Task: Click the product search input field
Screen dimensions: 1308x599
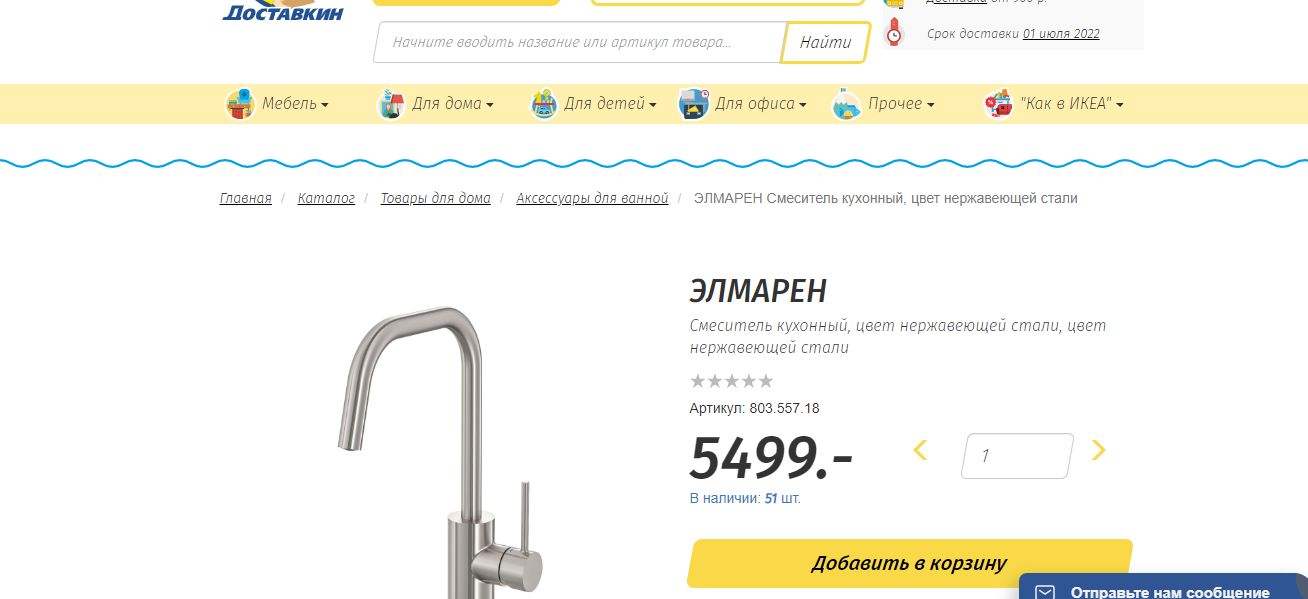Action: coord(578,42)
